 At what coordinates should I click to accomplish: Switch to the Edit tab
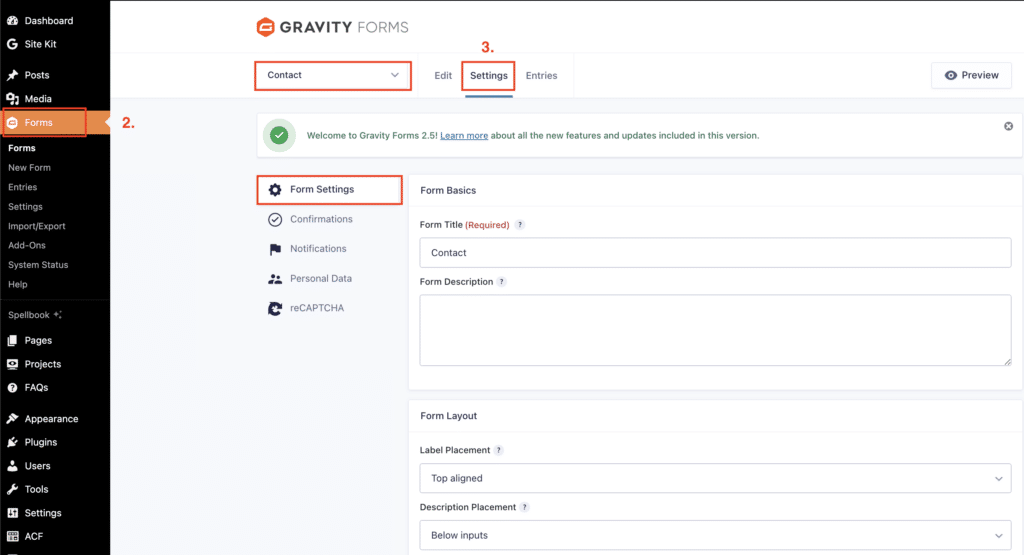(x=443, y=76)
